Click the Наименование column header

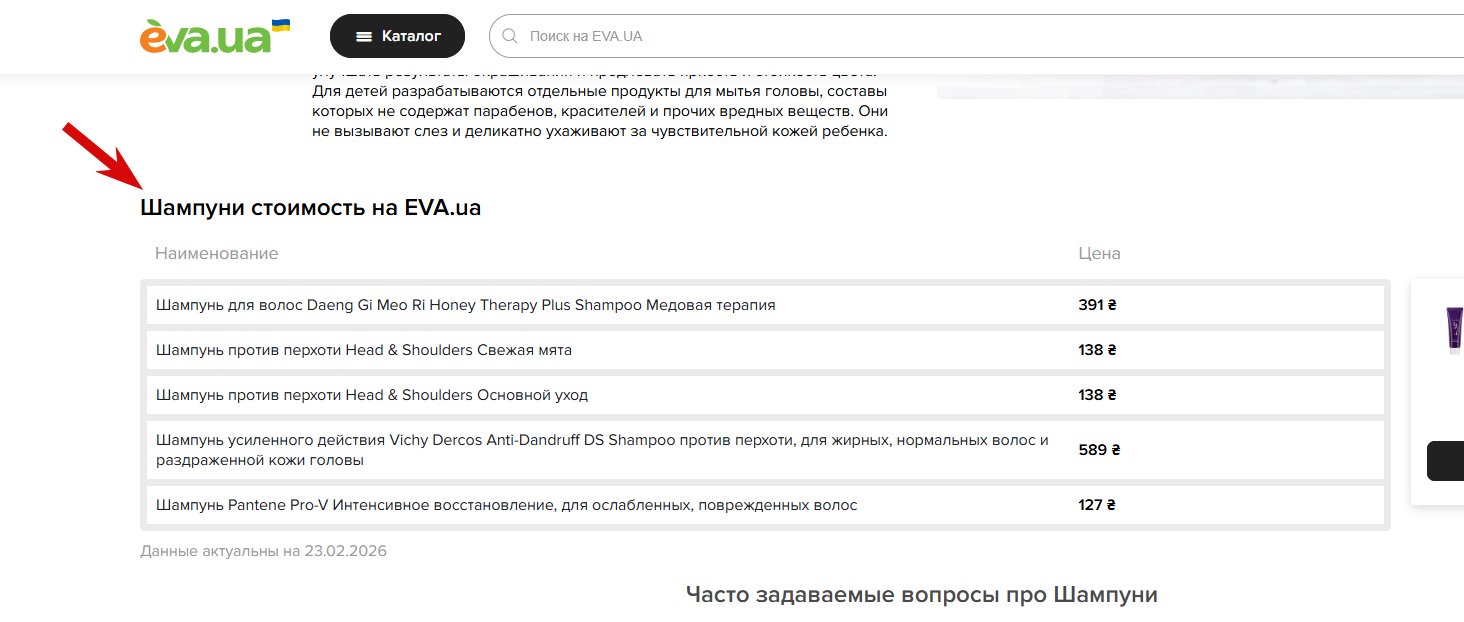point(217,253)
